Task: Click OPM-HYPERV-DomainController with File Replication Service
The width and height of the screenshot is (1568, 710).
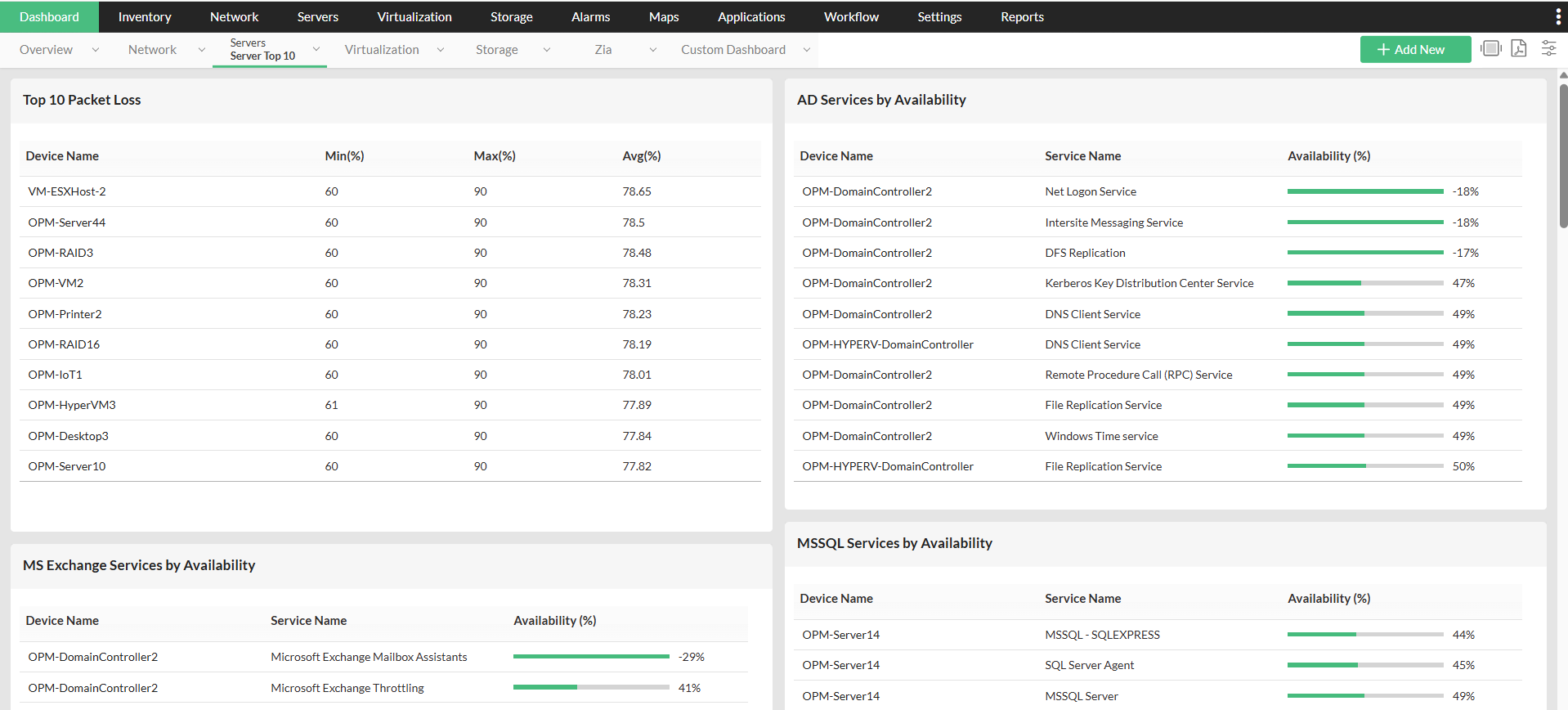Action: click(x=888, y=466)
